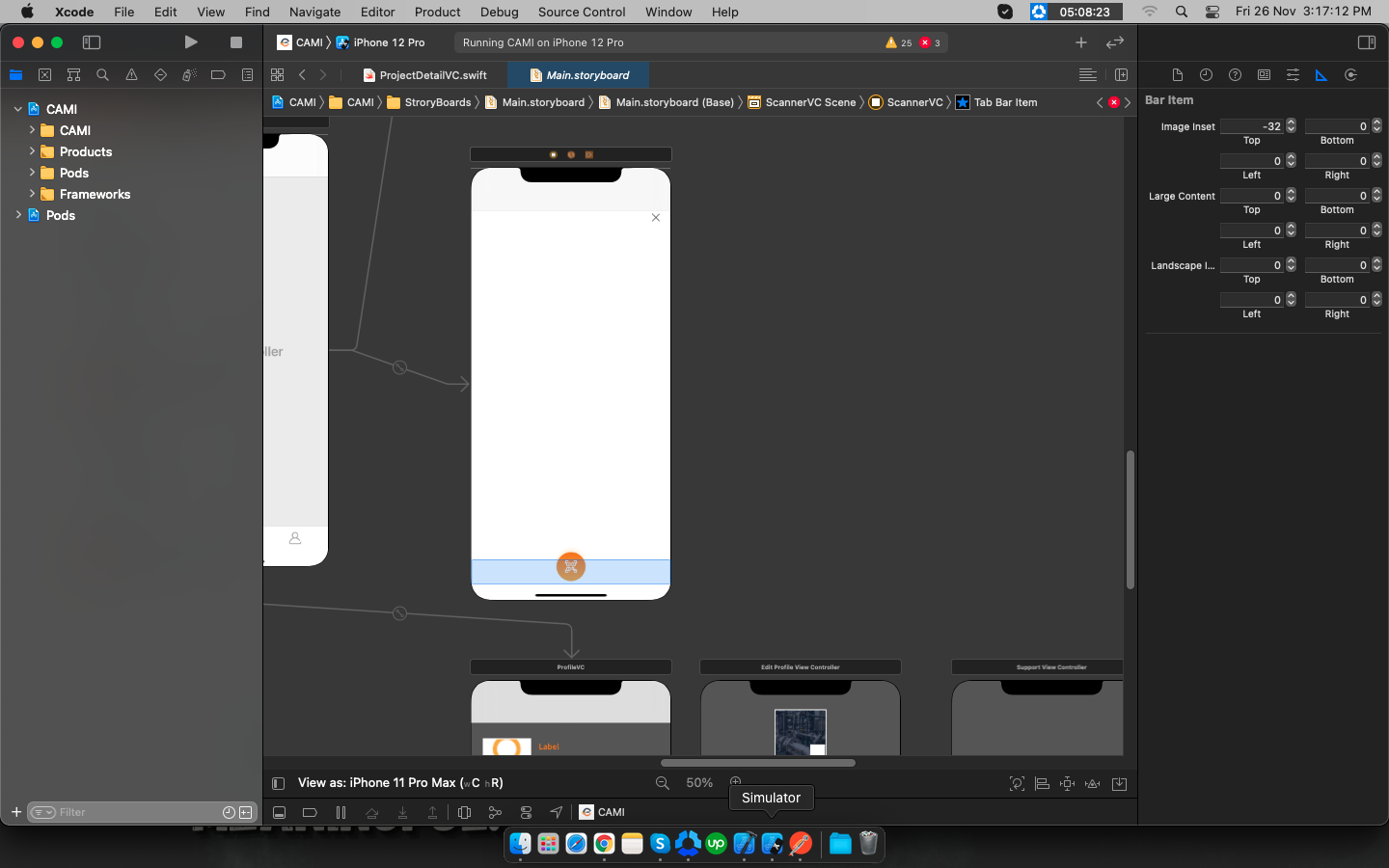Add an editor on the right
Screen dimensions: 1389x868
point(1121,75)
